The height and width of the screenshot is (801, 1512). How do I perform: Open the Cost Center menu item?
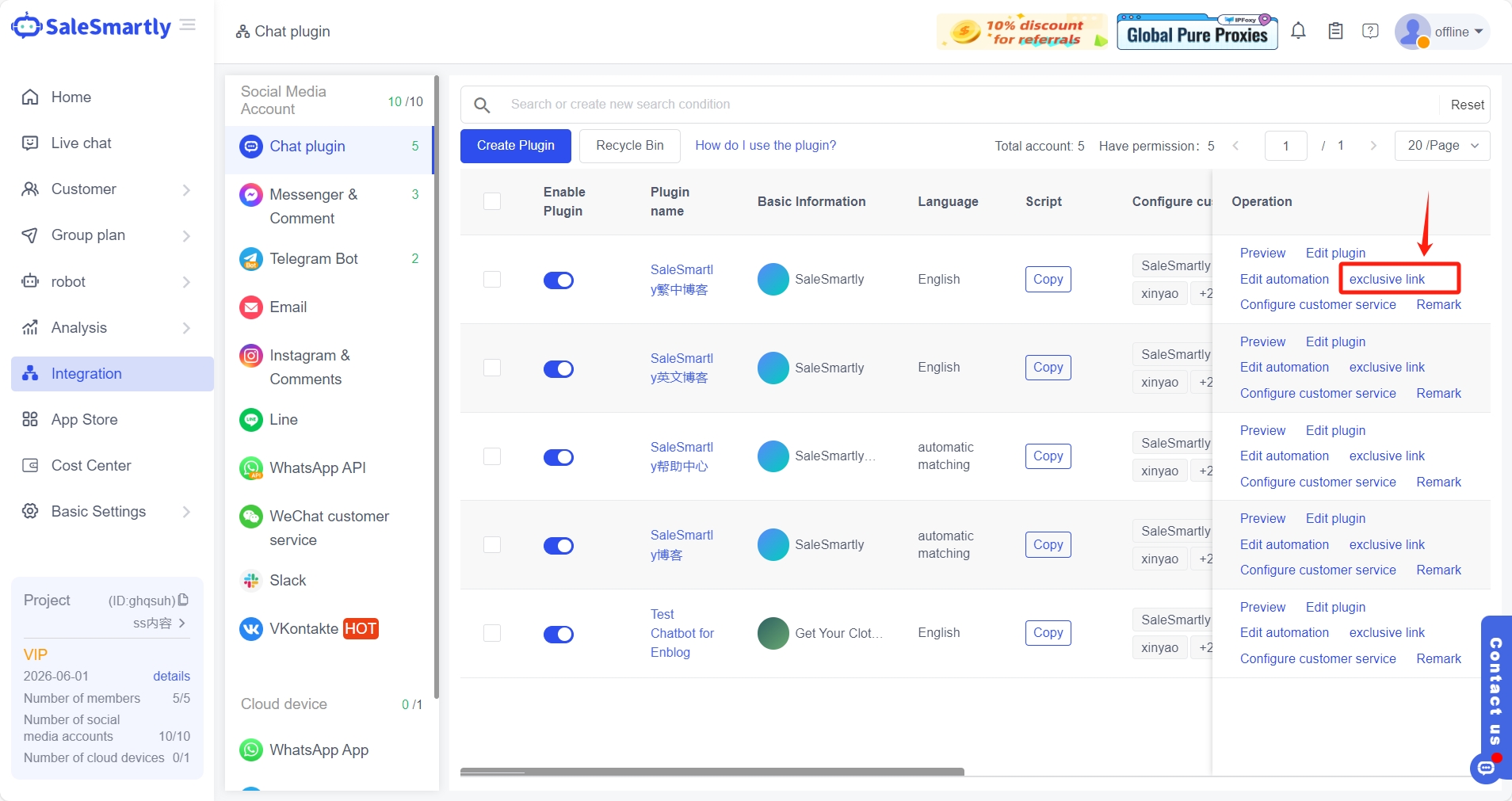pos(91,466)
